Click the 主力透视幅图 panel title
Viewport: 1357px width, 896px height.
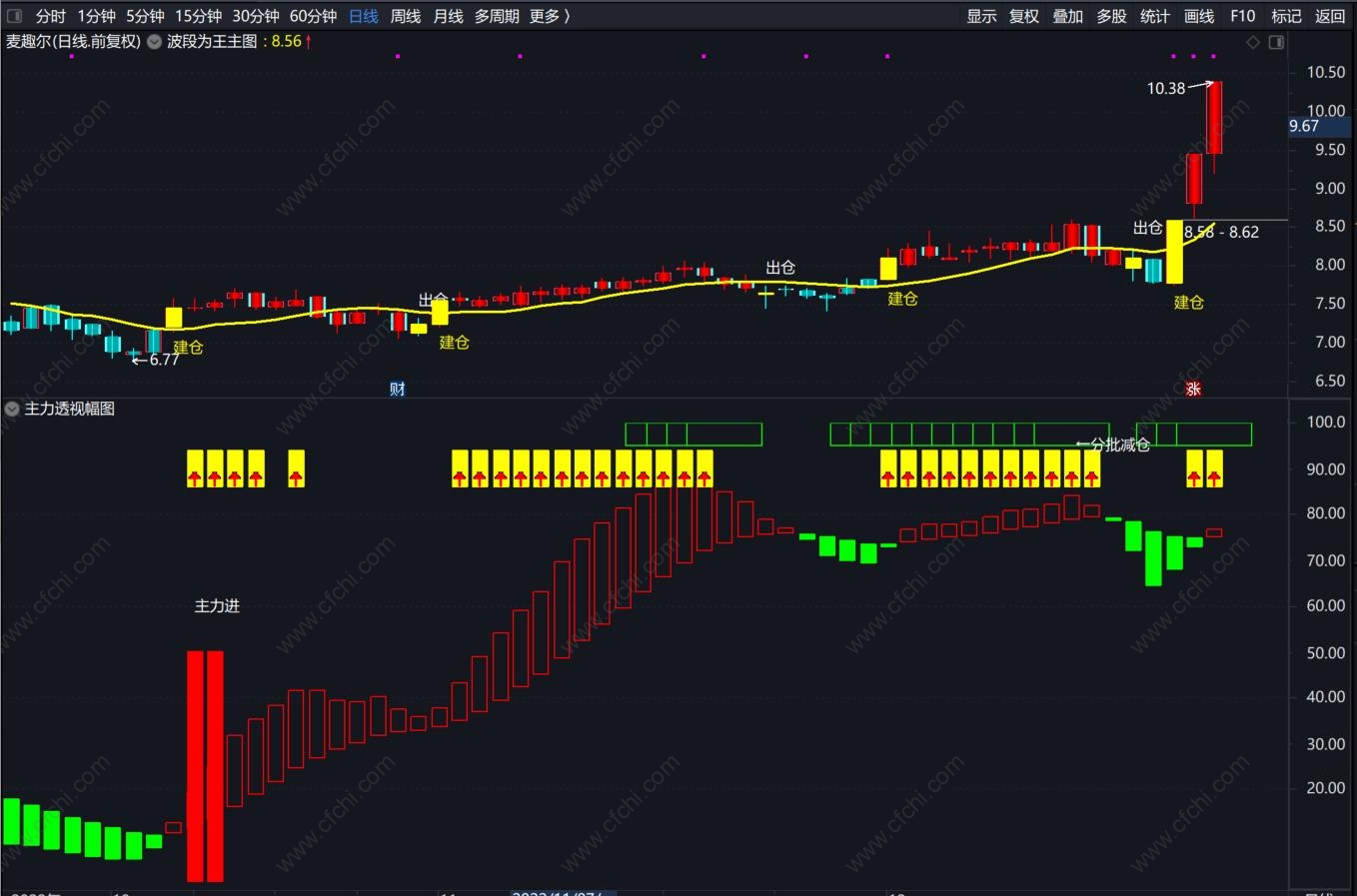pyautogui.click(x=70, y=409)
